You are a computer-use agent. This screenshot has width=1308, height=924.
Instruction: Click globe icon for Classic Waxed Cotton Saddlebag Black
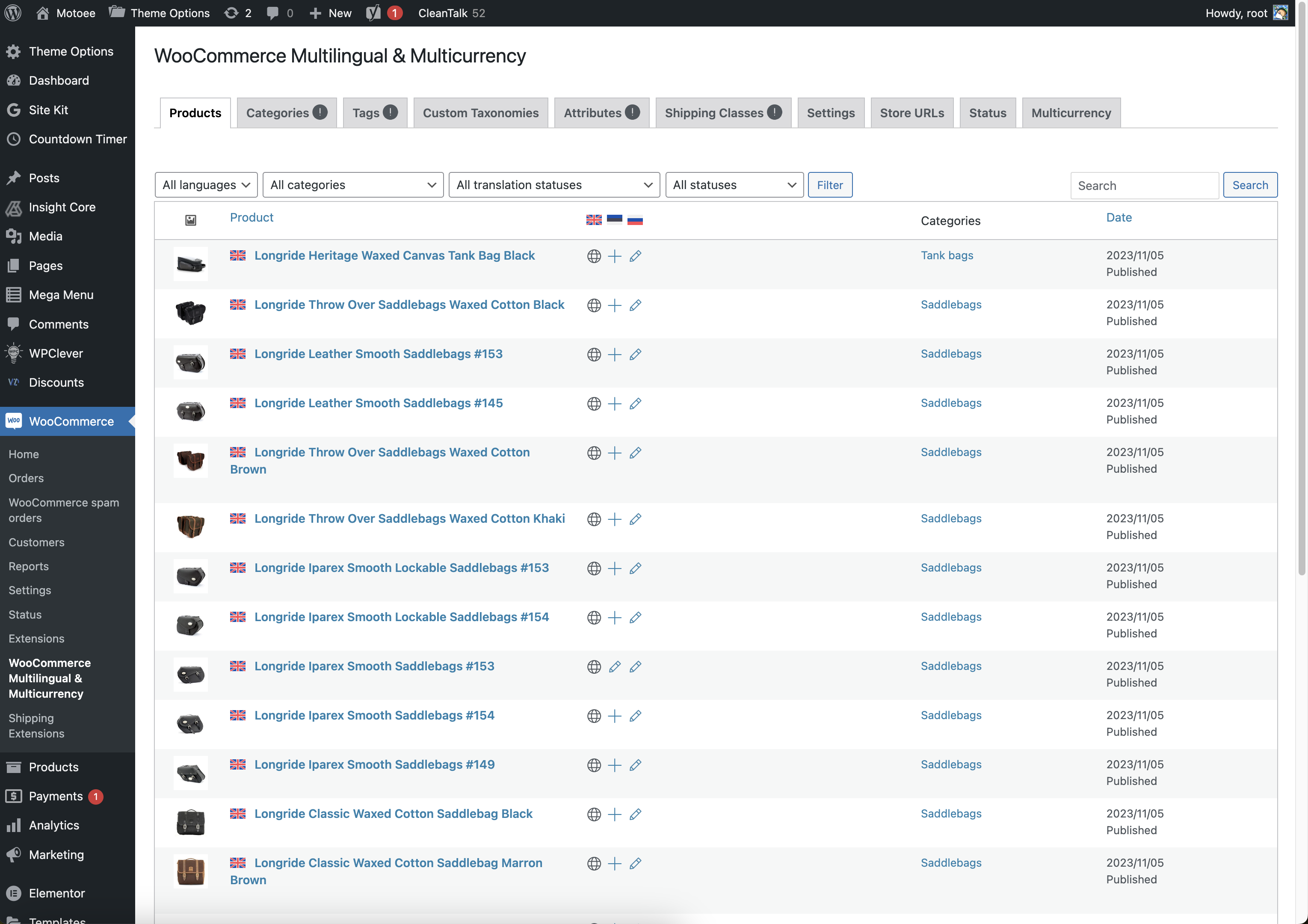pos(594,814)
